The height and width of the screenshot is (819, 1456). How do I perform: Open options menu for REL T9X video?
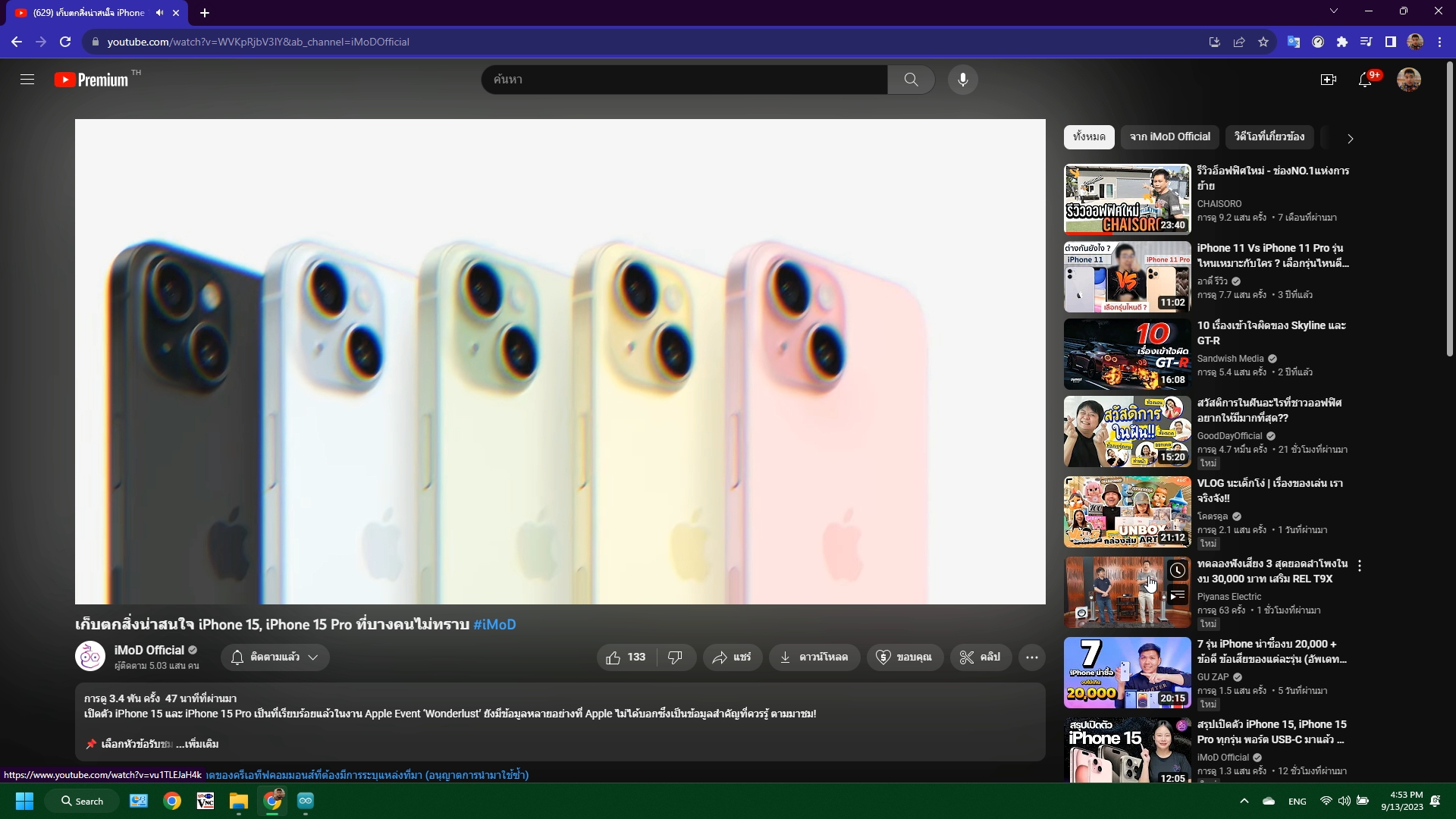click(x=1360, y=566)
